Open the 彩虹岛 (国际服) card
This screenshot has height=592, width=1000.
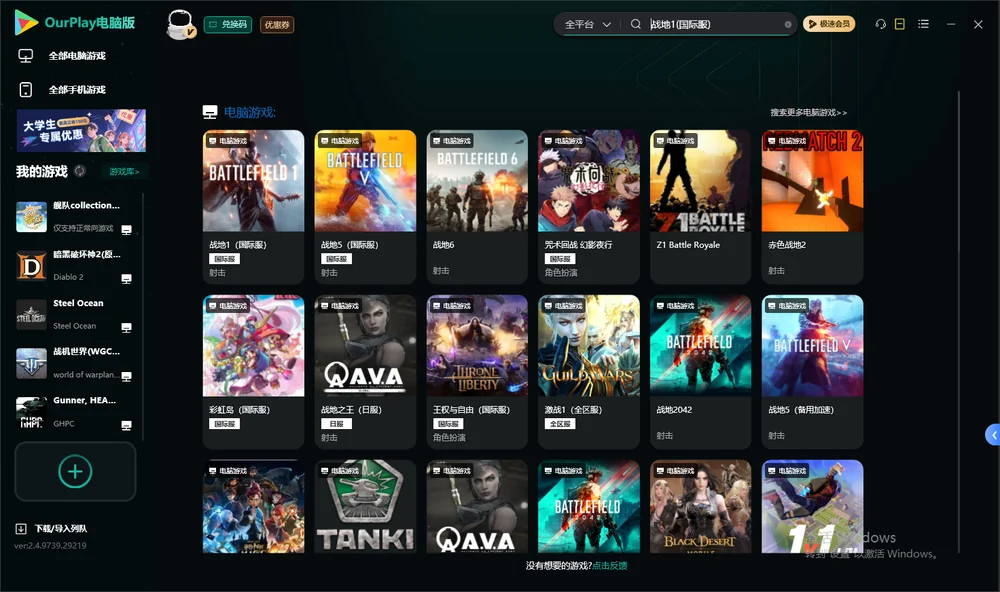(253, 372)
